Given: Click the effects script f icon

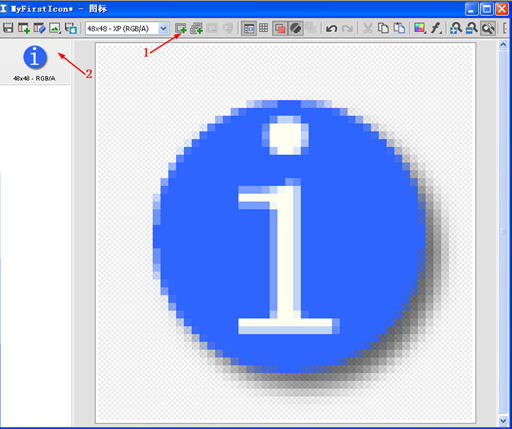Looking at the screenshot, I should click(436, 28).
